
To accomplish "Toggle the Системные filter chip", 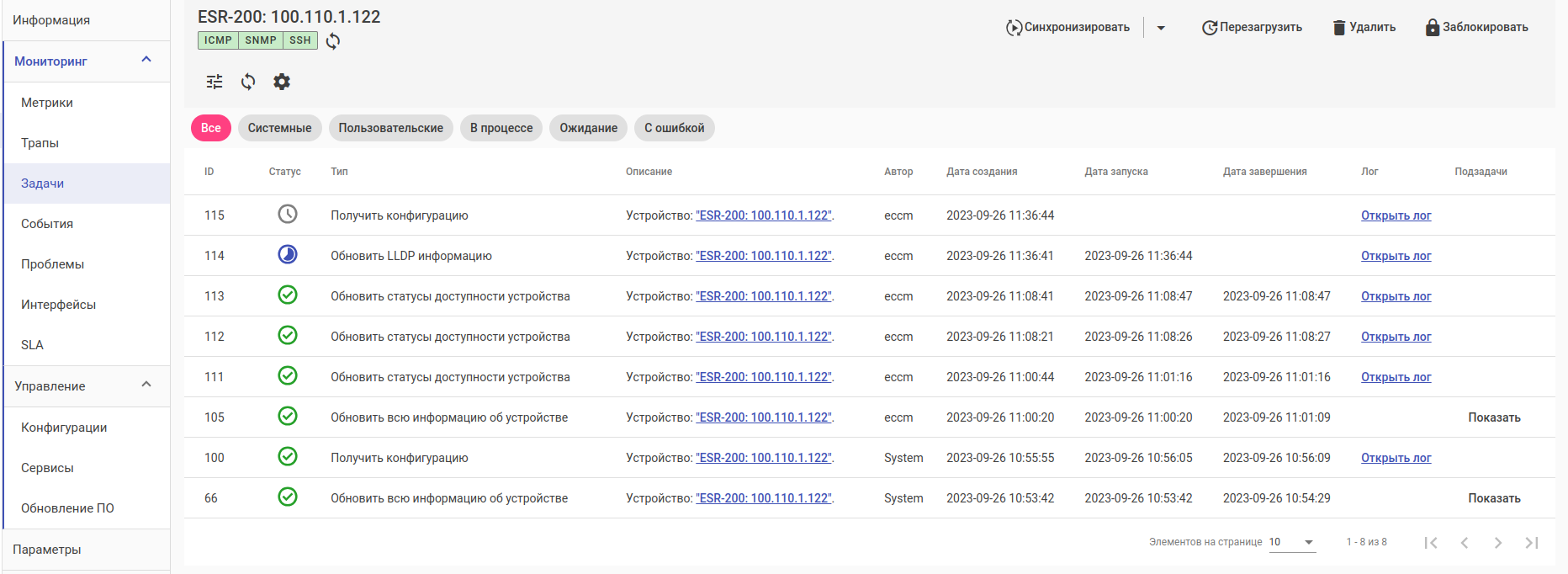I will 279,128.
